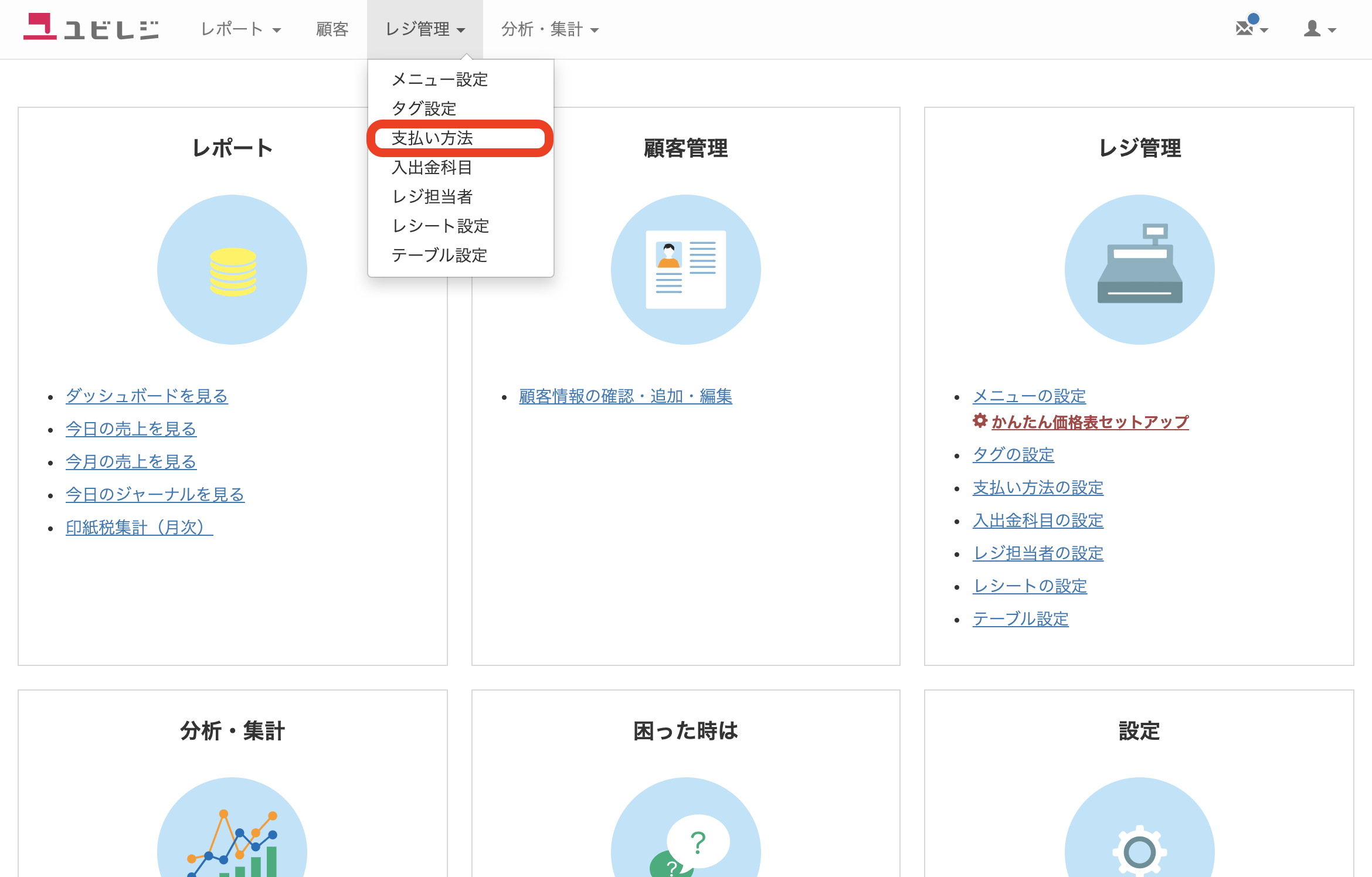Open 今月の売上を見る link
This screenshot has width=1372, height=877.
pos(131,462)
